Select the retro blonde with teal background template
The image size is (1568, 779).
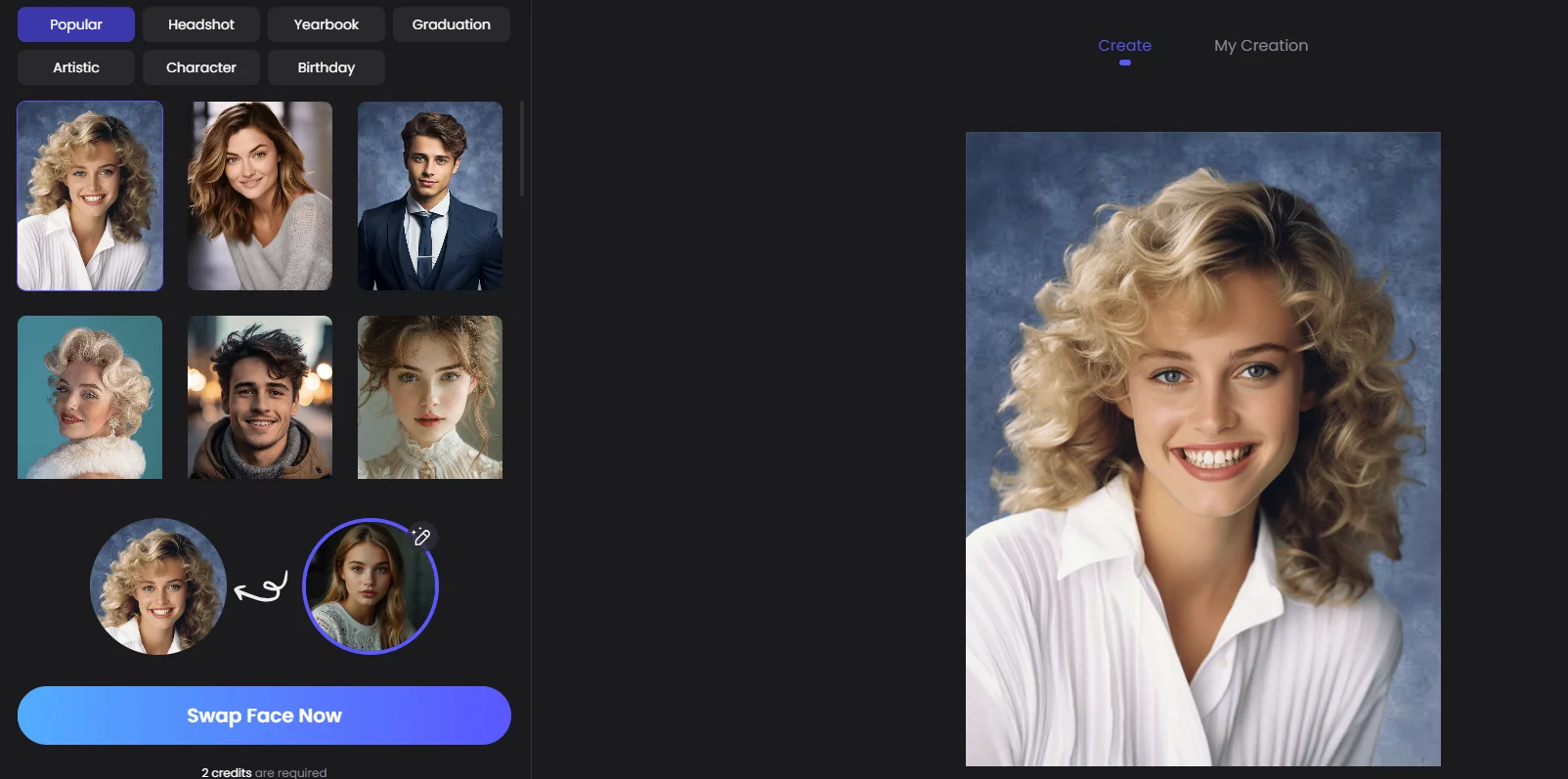90,397
